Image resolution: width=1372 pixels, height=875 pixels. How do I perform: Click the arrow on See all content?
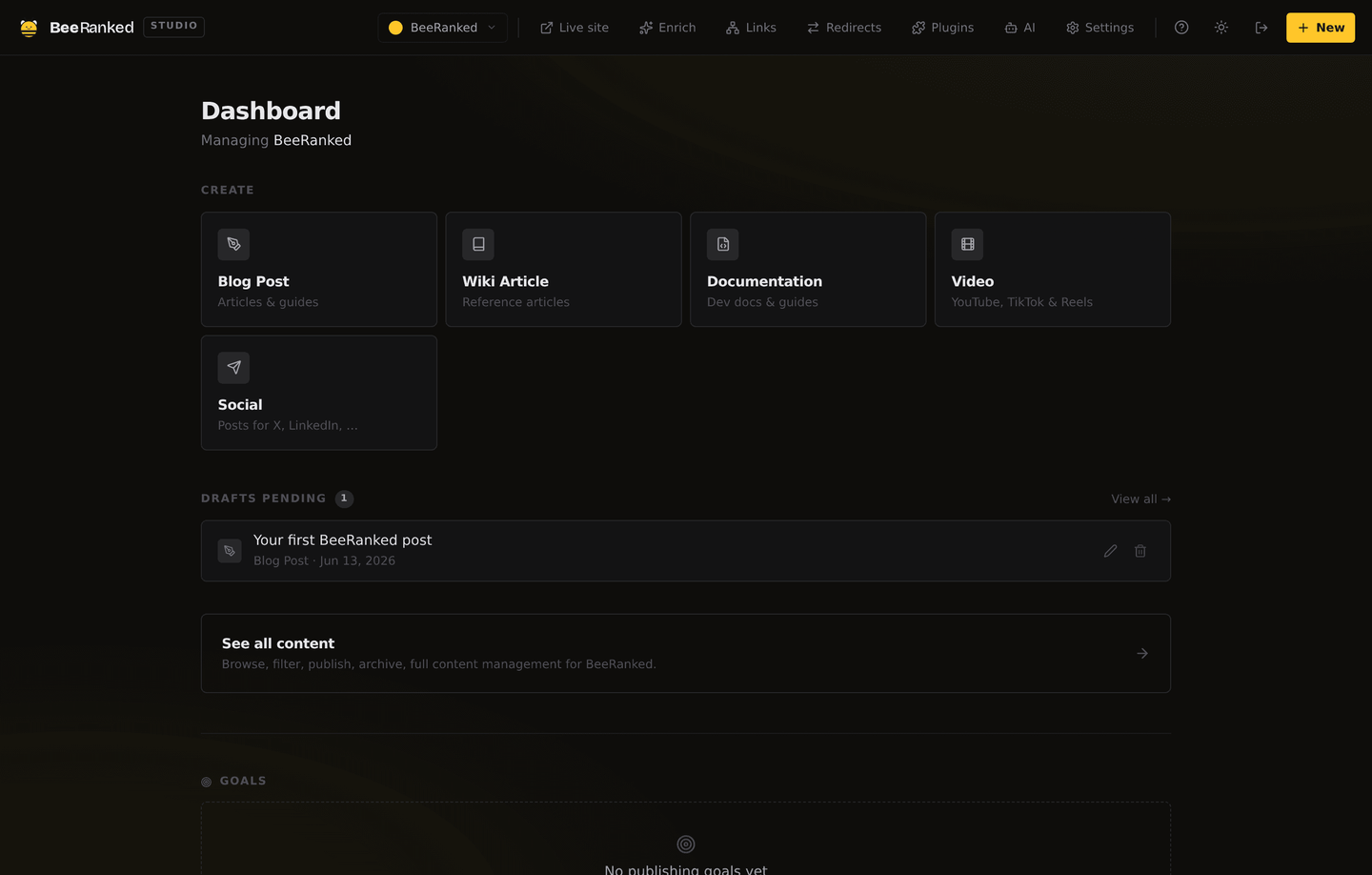click(x=1142, y=653)
